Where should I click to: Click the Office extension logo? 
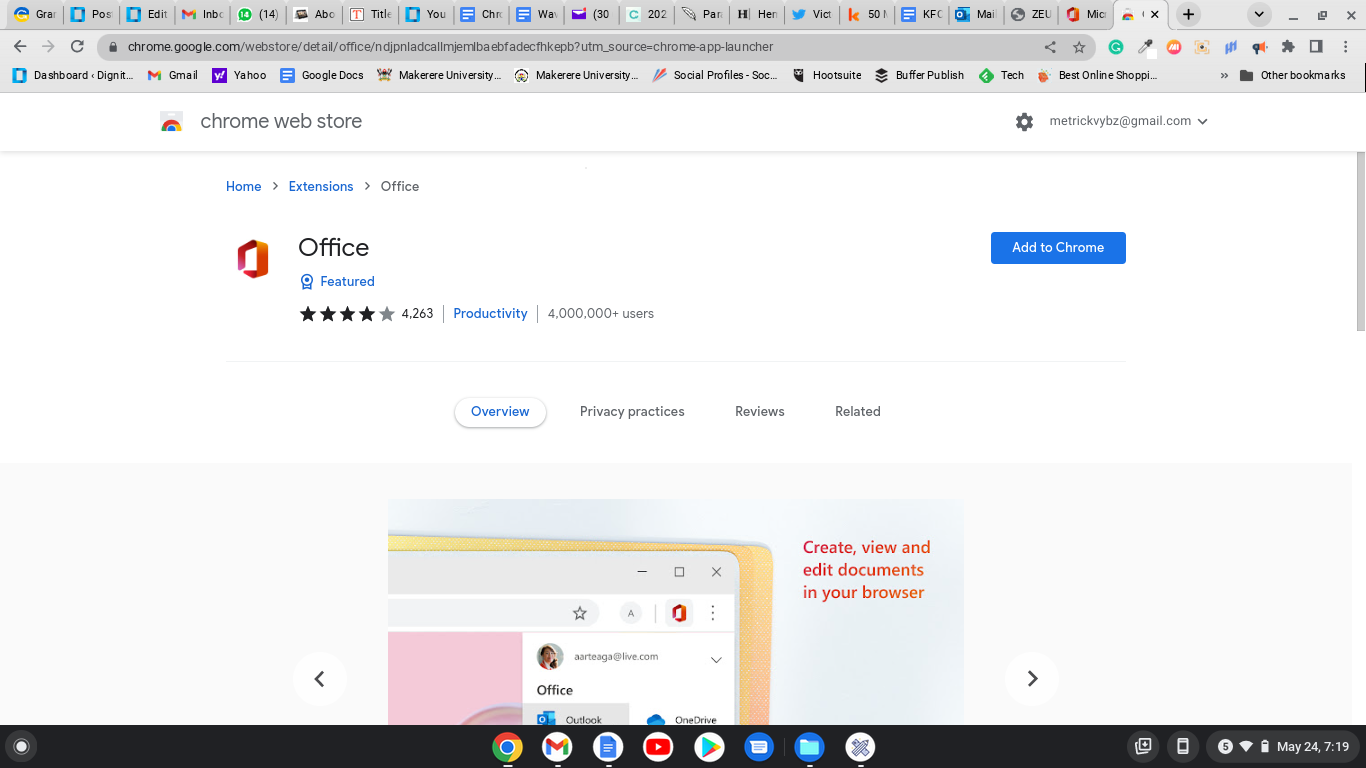click(x=253, y=259)
